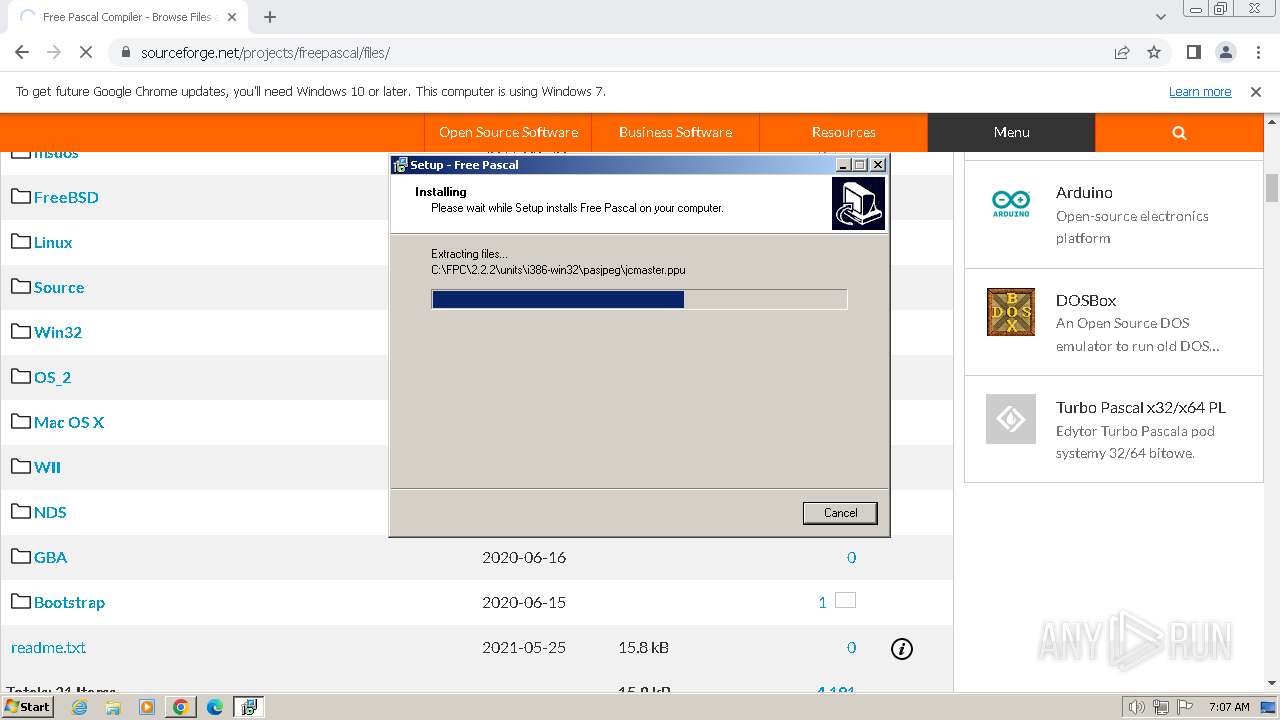
Task: Open the FreeBSD folder
Action: coord(66,197)
